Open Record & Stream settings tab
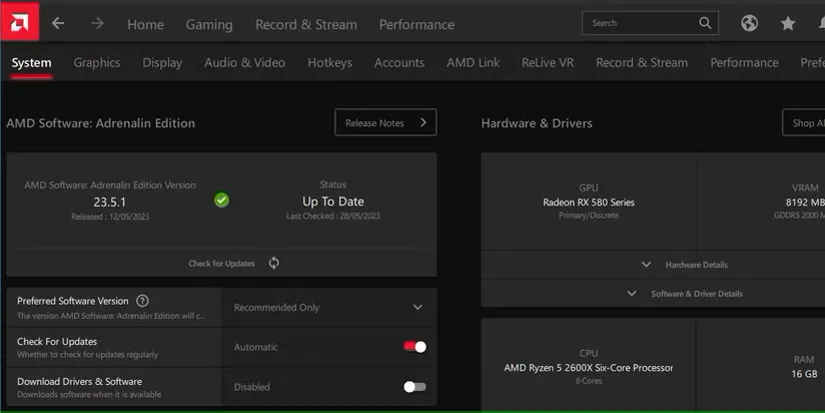The width and height of the screenshot is (825, 413). coord(642,63)
